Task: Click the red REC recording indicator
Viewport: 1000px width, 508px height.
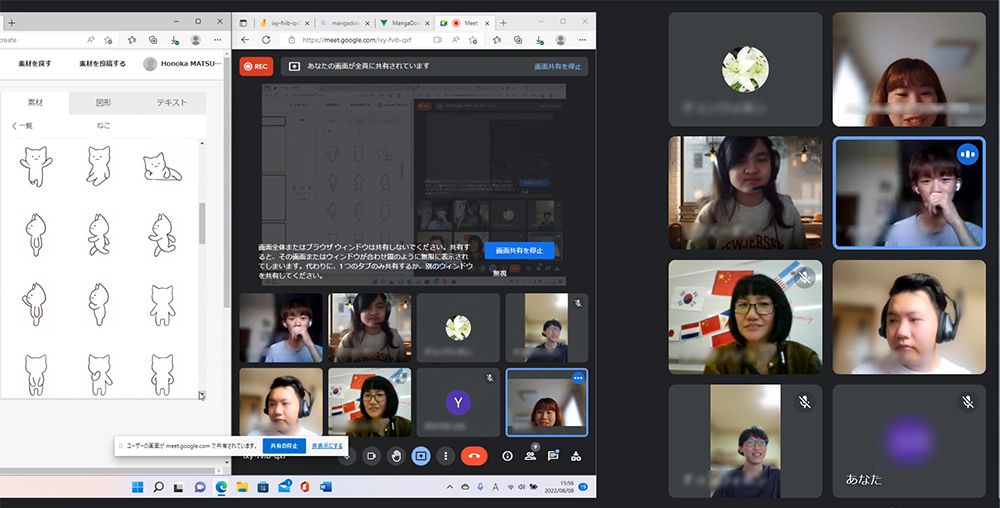Action: coord(256,66)
